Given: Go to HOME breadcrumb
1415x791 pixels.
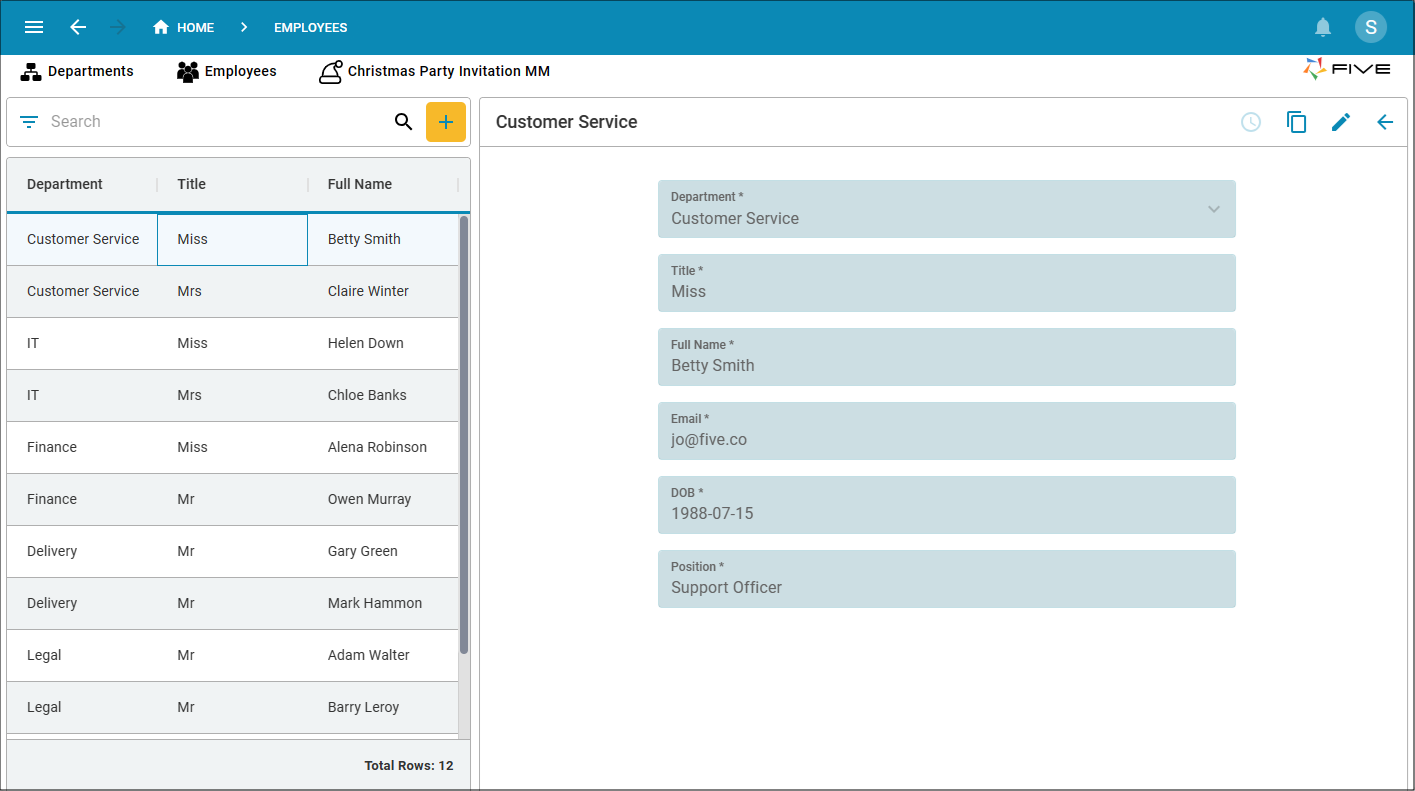Looking at the screenshot, I should [x=183, y=27].
